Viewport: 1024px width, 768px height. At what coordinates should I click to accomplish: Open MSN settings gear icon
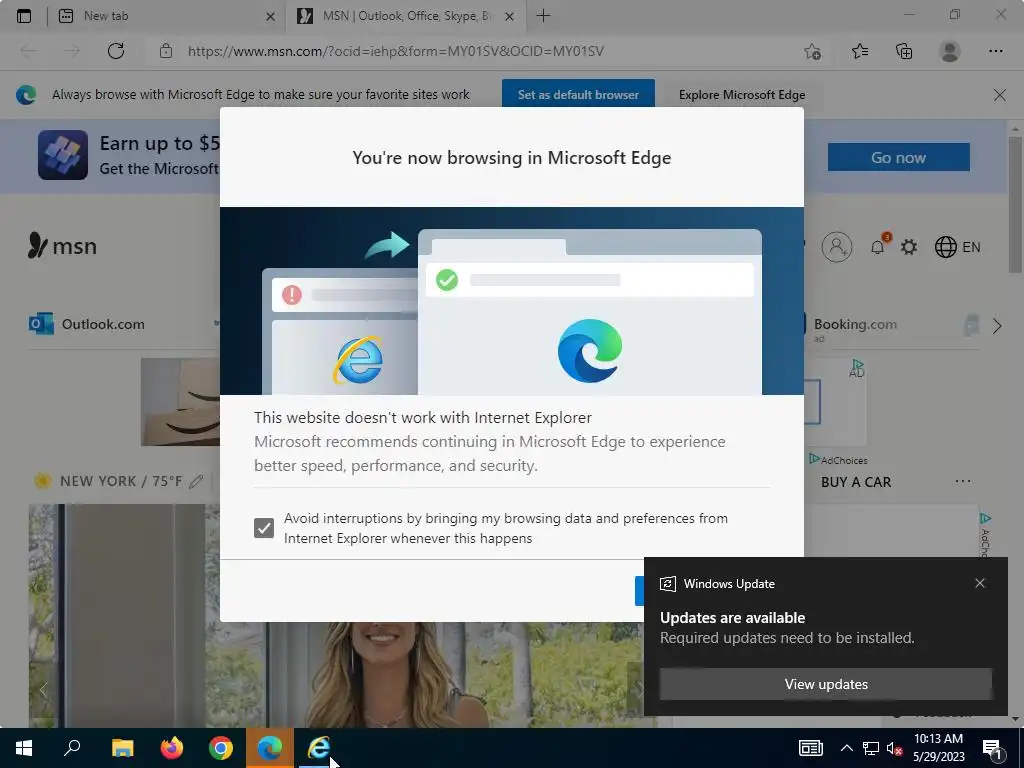click(x=908, y=247)
